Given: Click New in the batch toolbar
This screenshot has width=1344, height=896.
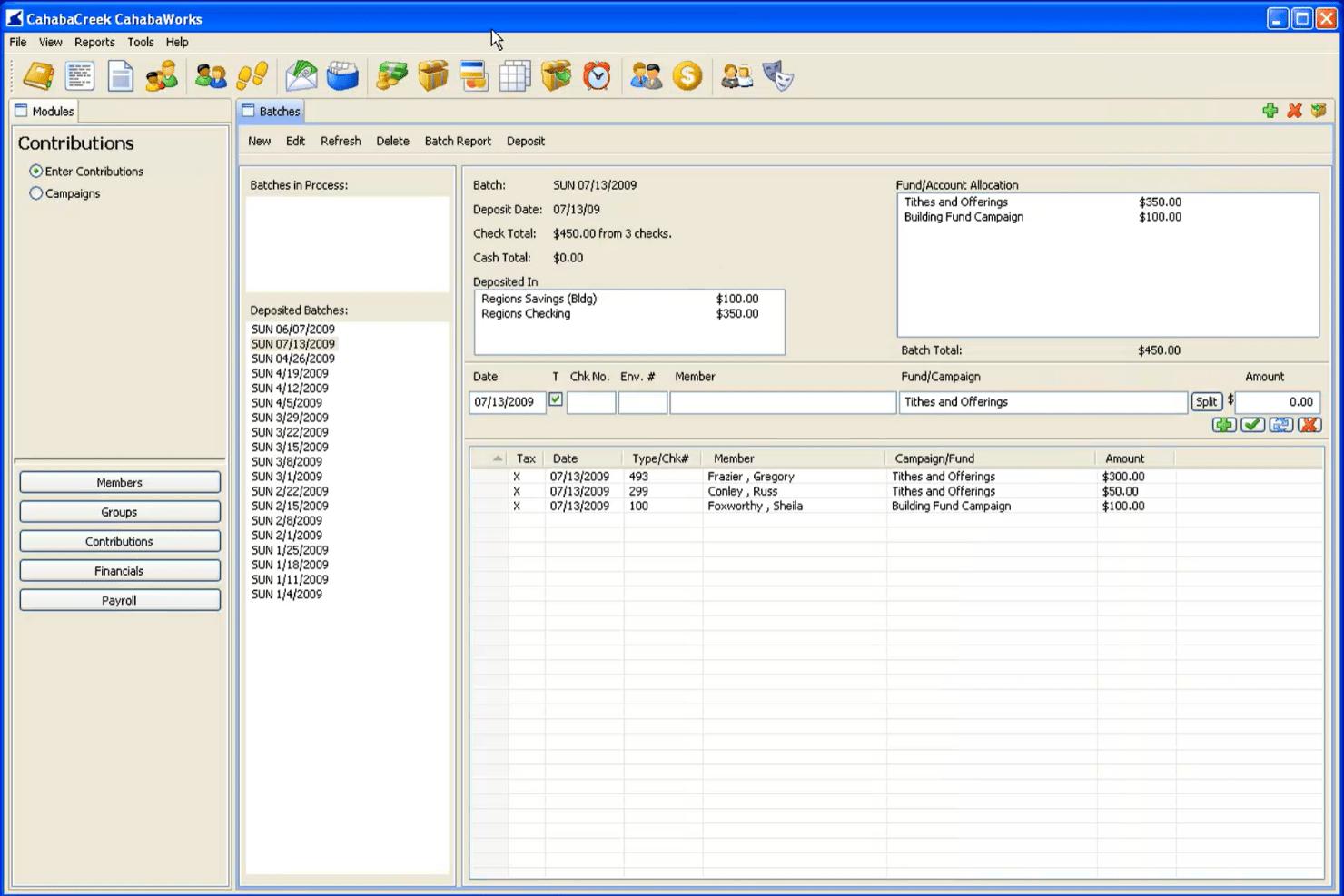Looking at the screenshot, I should pyautogui.click(x=260, y=141).
